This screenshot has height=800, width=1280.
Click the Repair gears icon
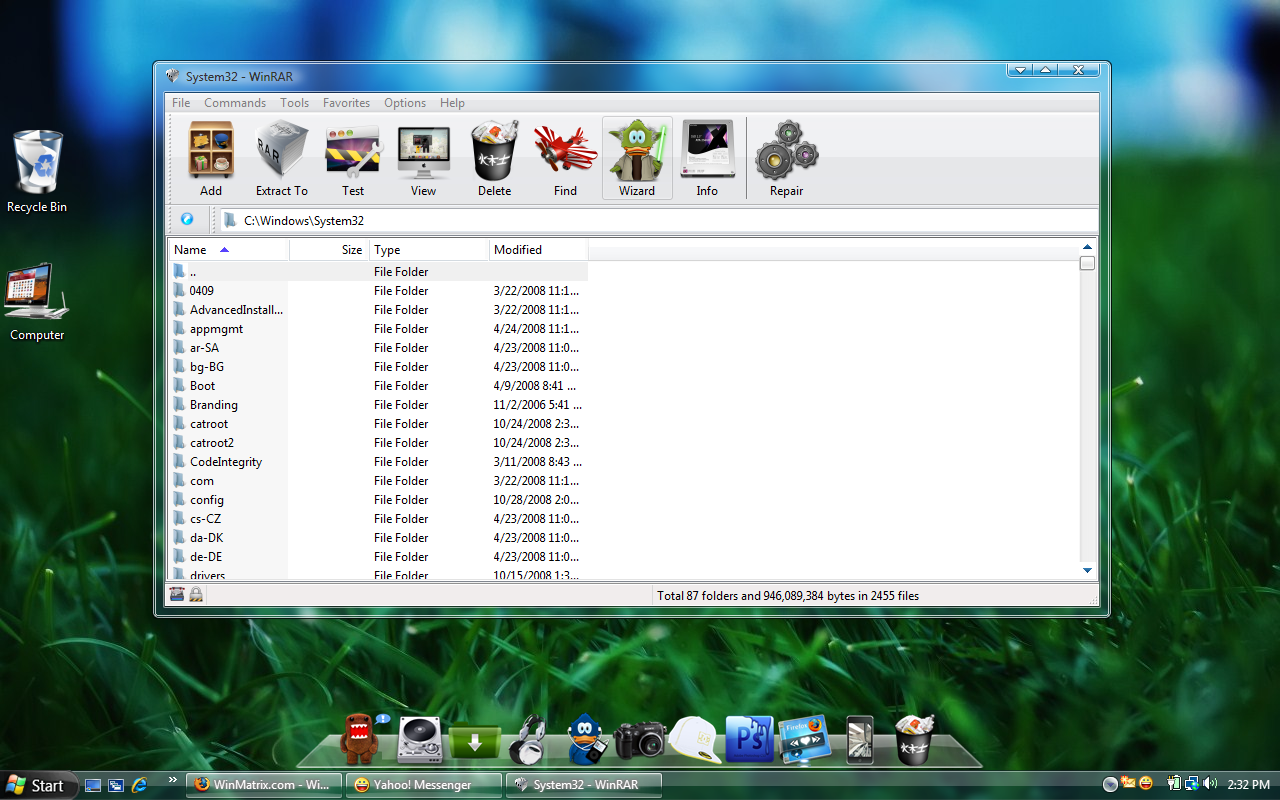coord(786,158)
